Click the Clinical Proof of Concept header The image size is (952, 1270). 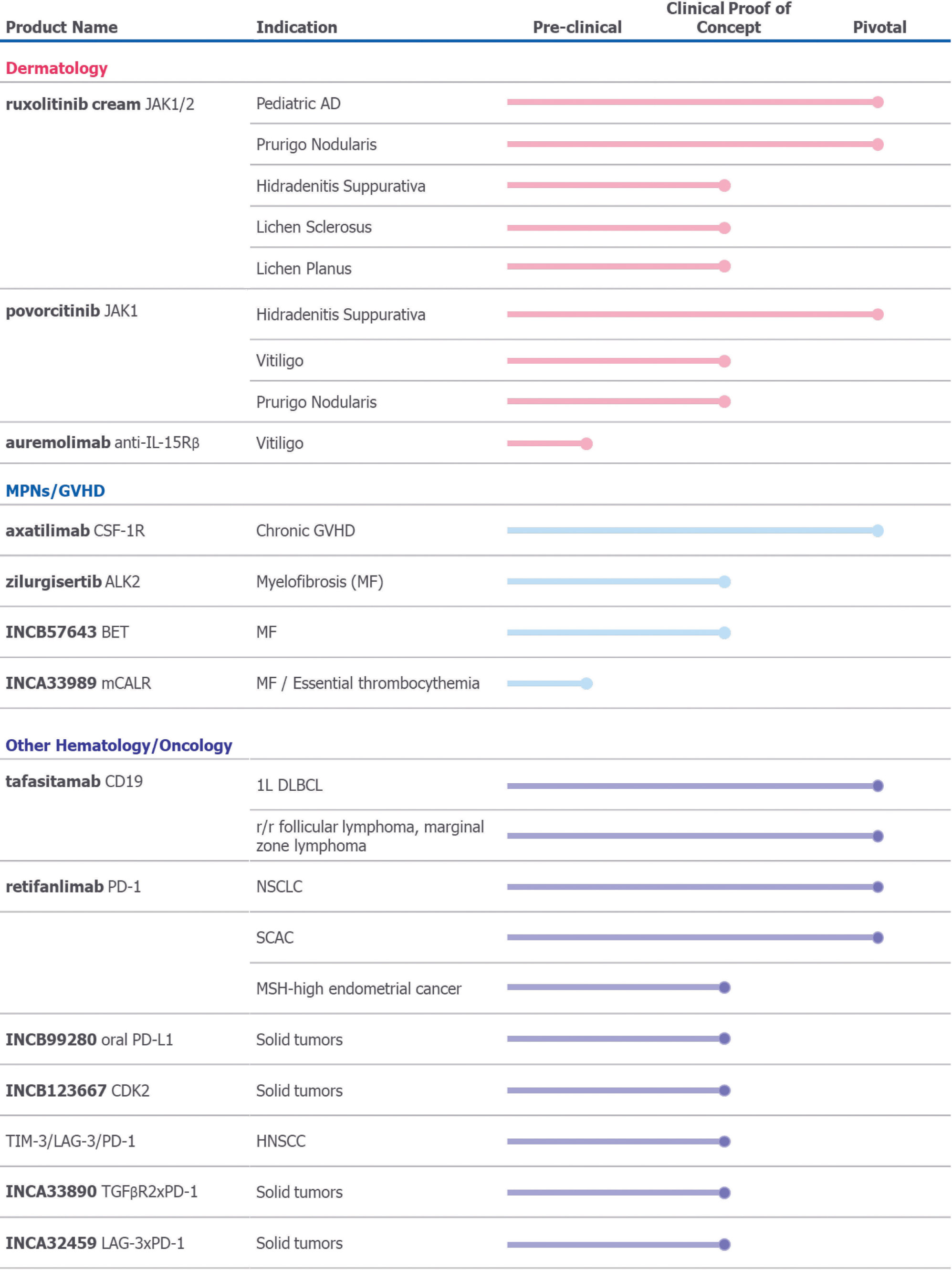728,18
